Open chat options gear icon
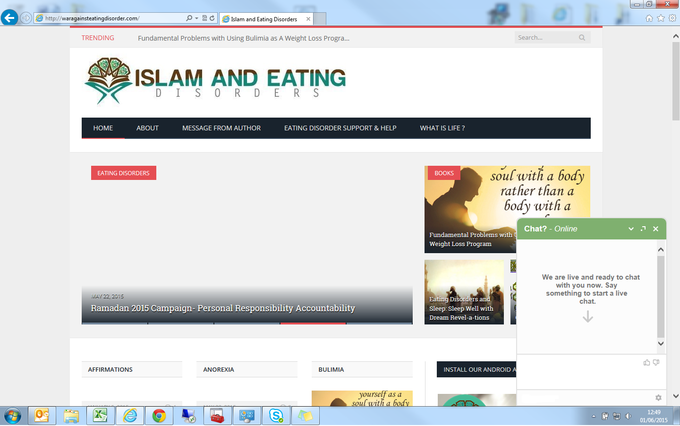The height and width of the screenshot is (426, 680). (658, 397)
